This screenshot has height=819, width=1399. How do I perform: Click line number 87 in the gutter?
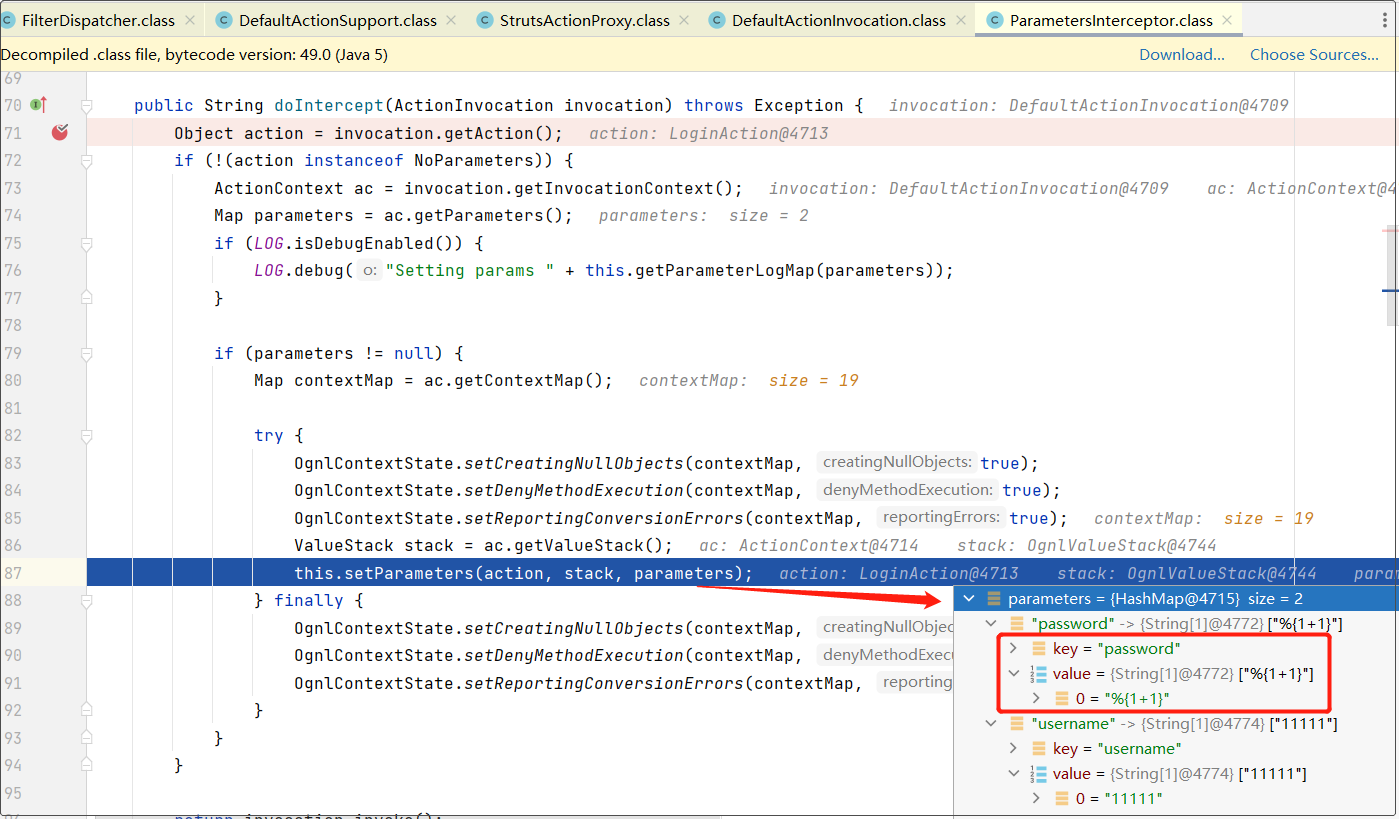tap(12, 573)
